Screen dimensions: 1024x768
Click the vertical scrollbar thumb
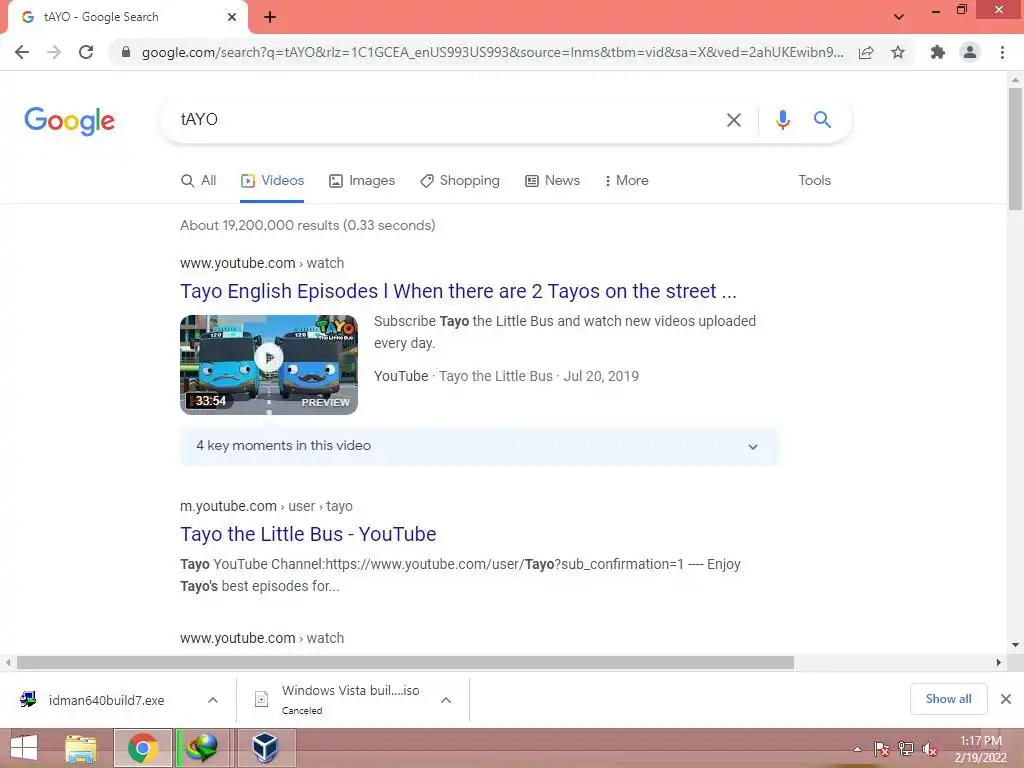[x=1015, y=149]
